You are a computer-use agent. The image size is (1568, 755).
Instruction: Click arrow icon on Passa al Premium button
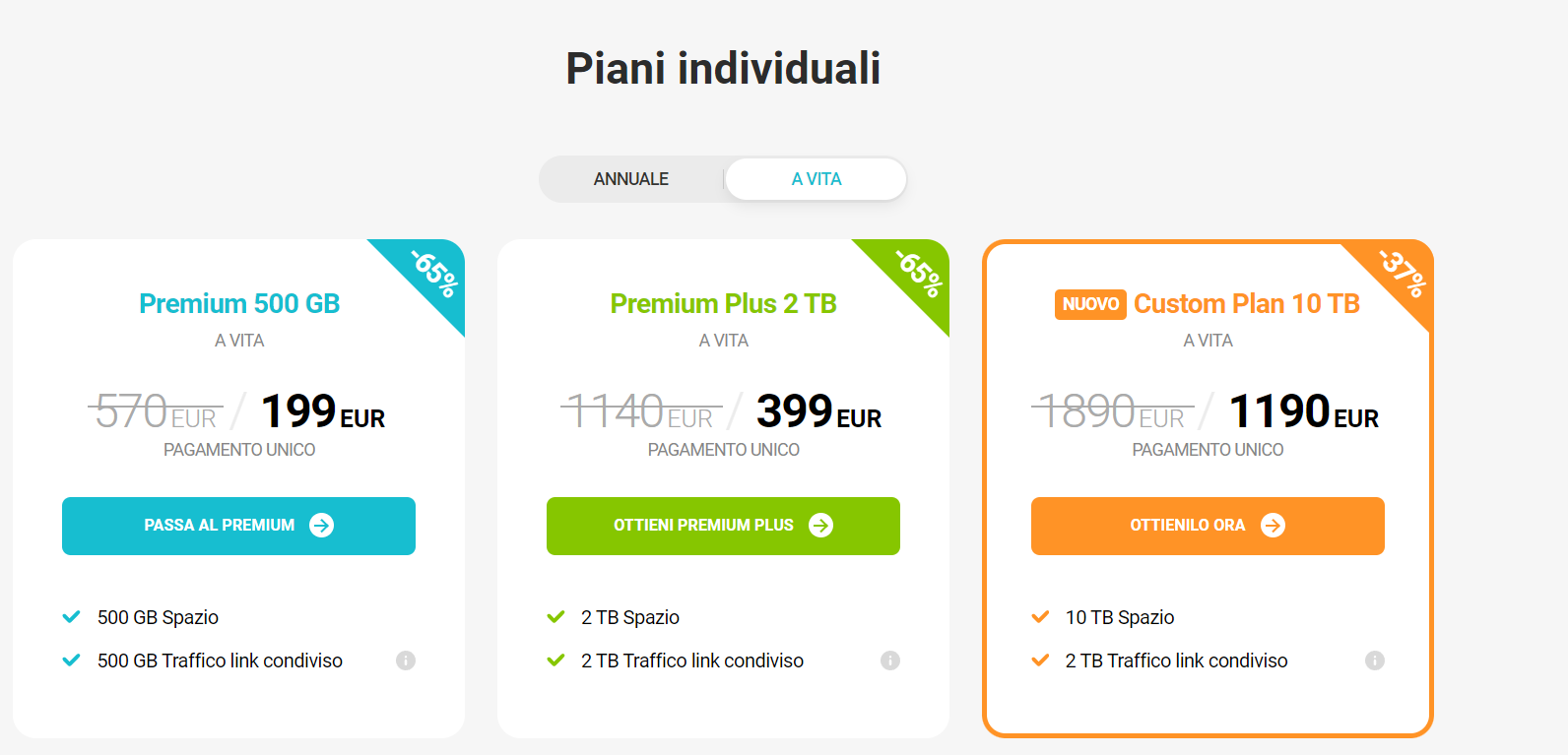(x=321, y=526)
